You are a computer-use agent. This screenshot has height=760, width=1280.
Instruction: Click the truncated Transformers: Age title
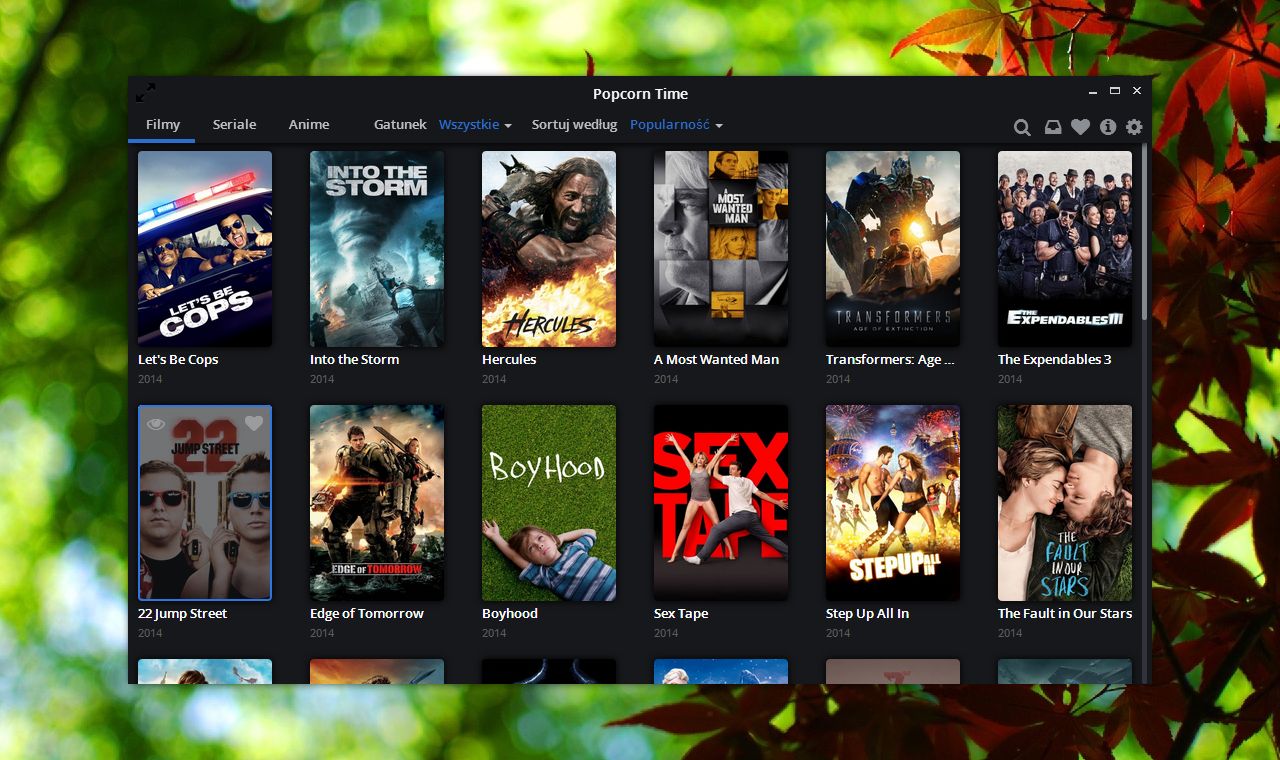point(891,360)
